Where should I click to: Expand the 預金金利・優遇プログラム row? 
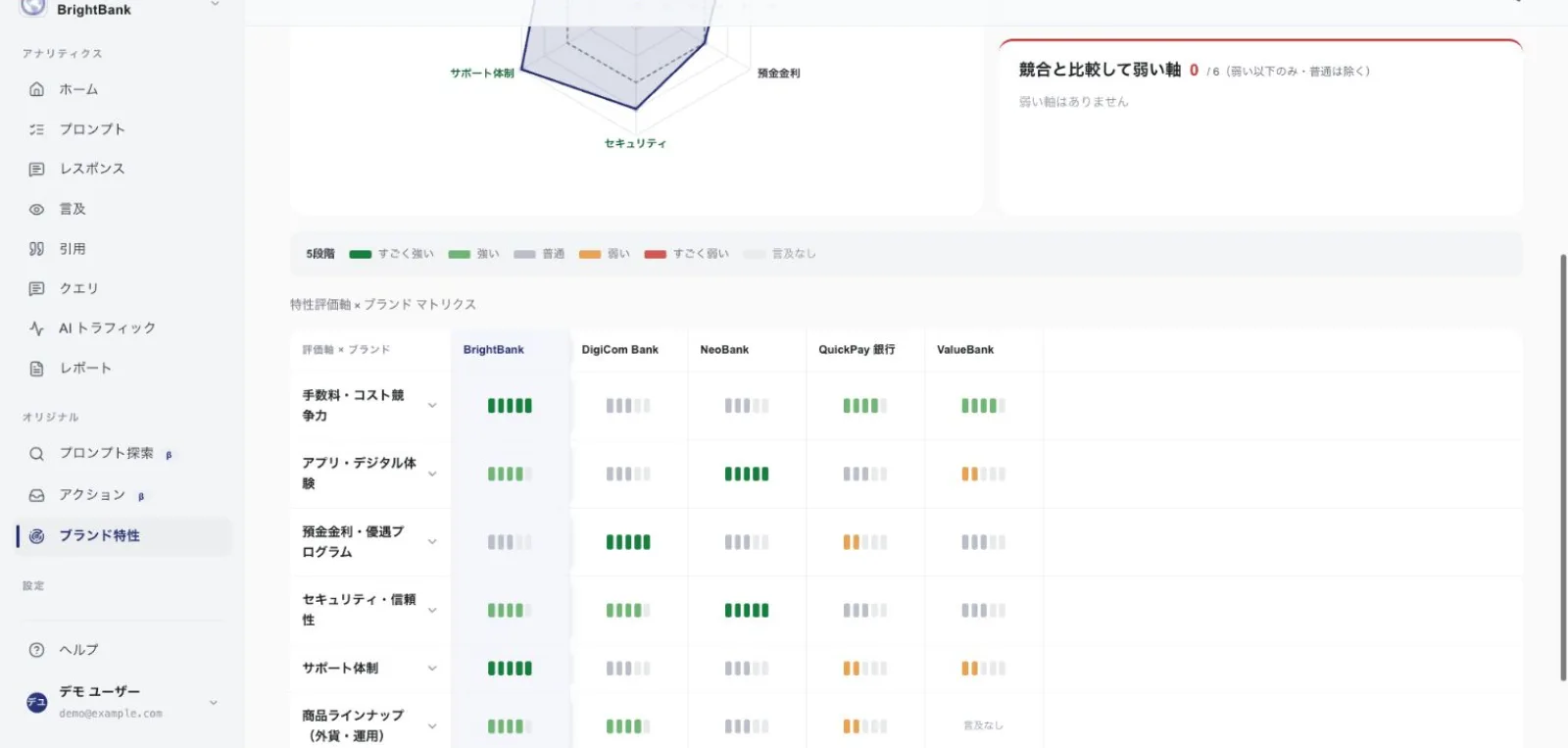coord(432,542)
